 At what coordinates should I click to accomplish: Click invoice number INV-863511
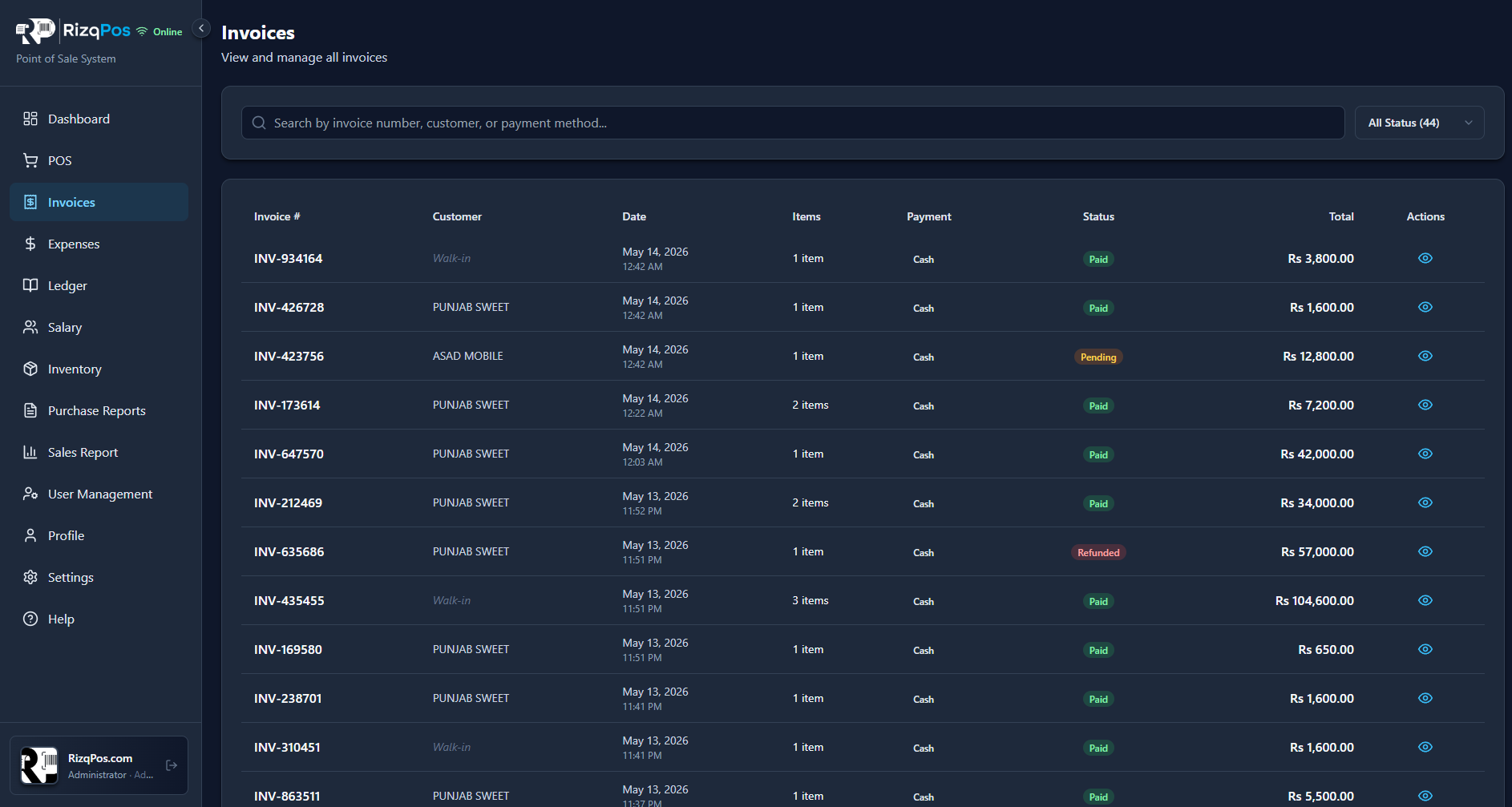pos(287,796)
